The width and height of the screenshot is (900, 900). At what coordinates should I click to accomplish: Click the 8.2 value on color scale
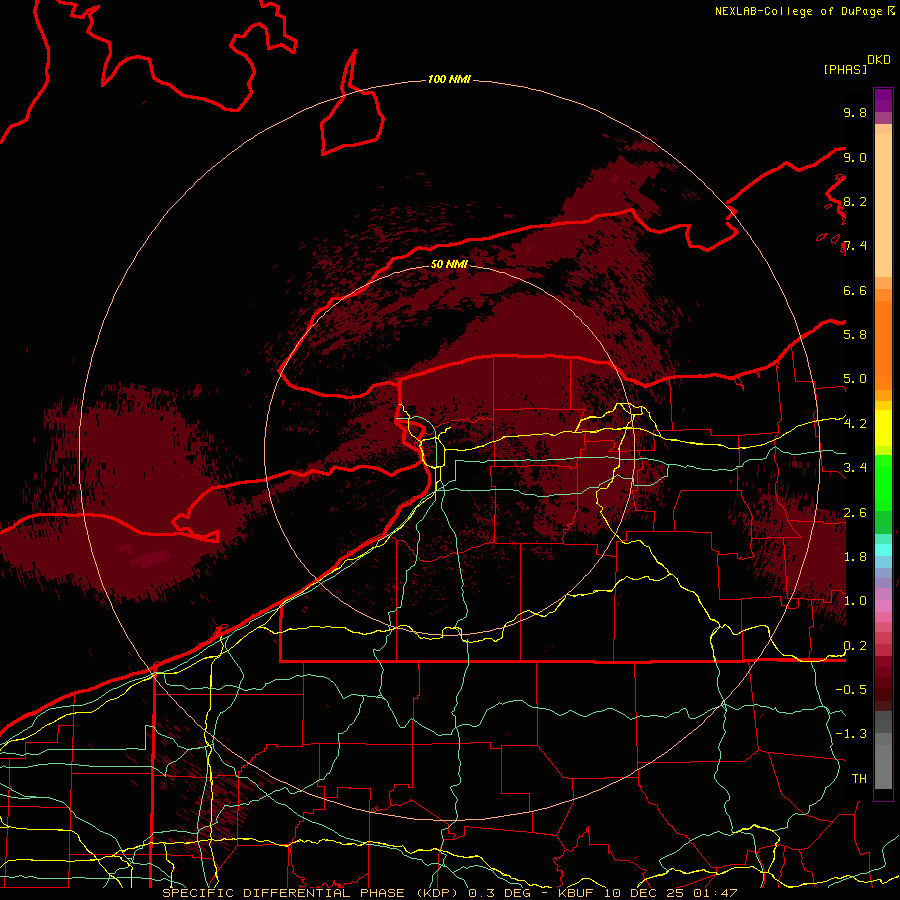[x=855, y=201]
